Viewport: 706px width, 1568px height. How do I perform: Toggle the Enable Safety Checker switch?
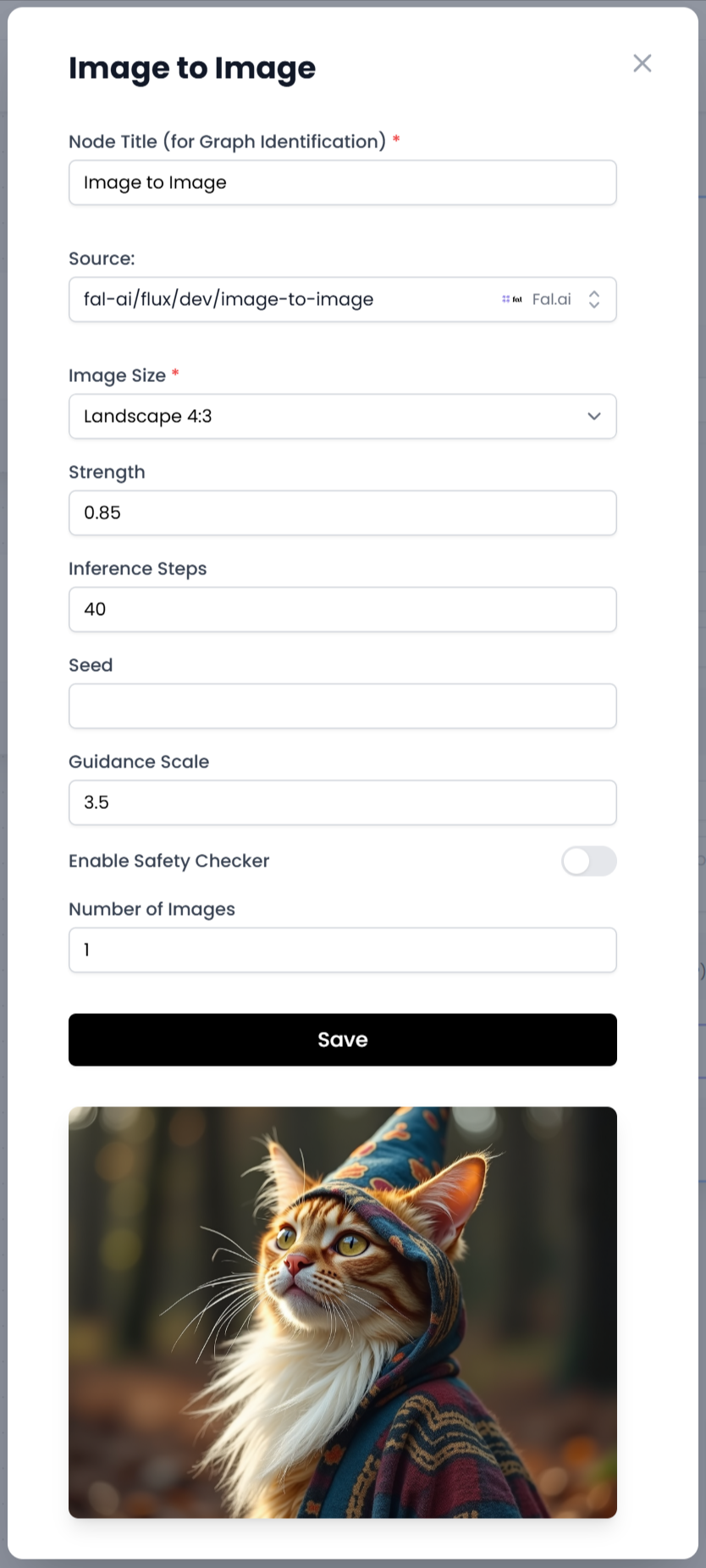588,862
